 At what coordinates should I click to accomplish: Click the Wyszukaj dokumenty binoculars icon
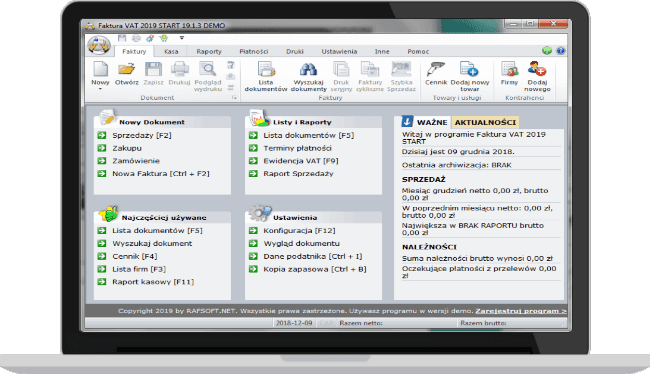click(x=308, y=69)
